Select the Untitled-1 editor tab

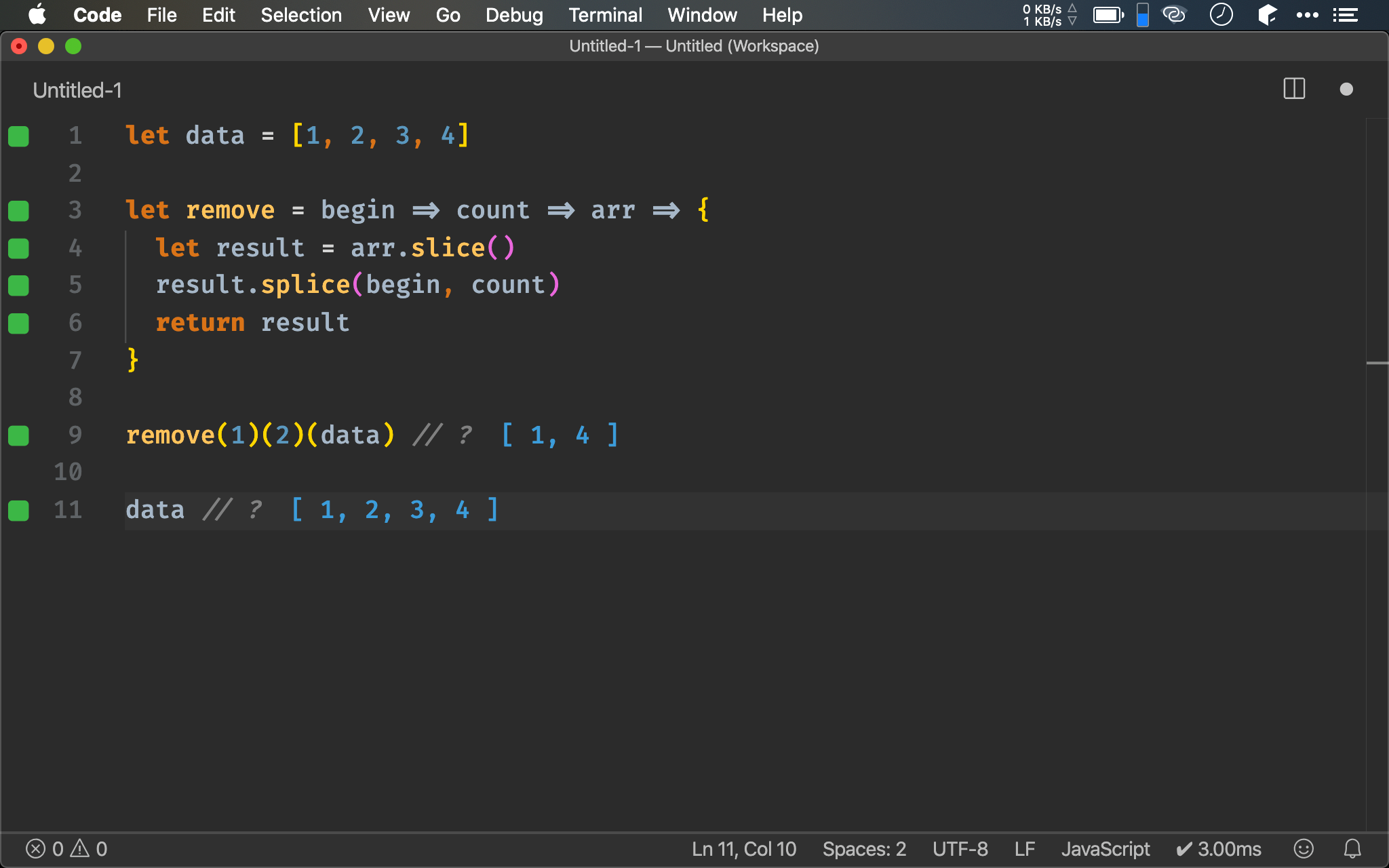point(77,90)
